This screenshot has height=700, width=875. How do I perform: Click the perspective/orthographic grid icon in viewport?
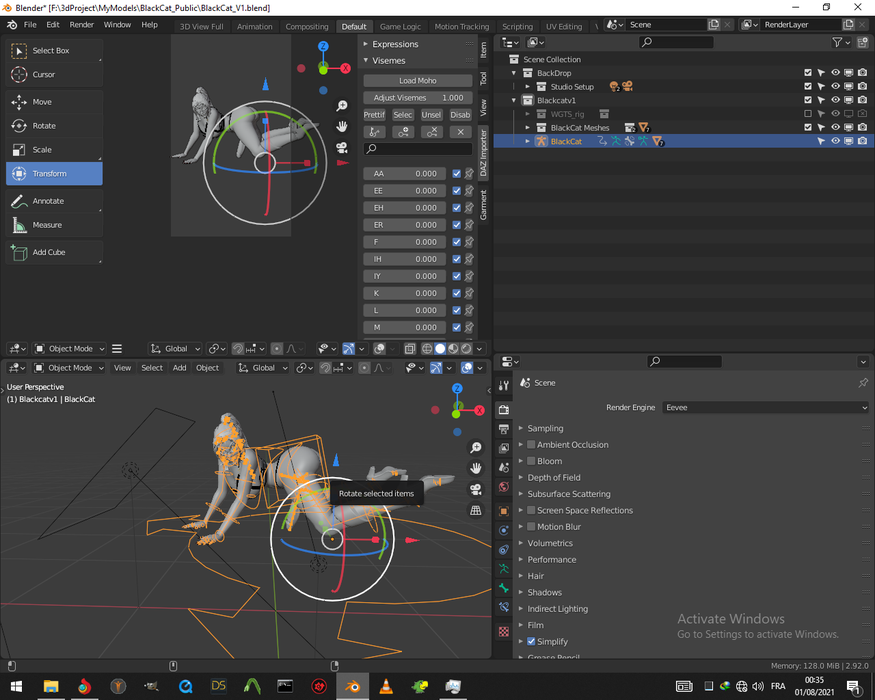click(x=476, y=510)
